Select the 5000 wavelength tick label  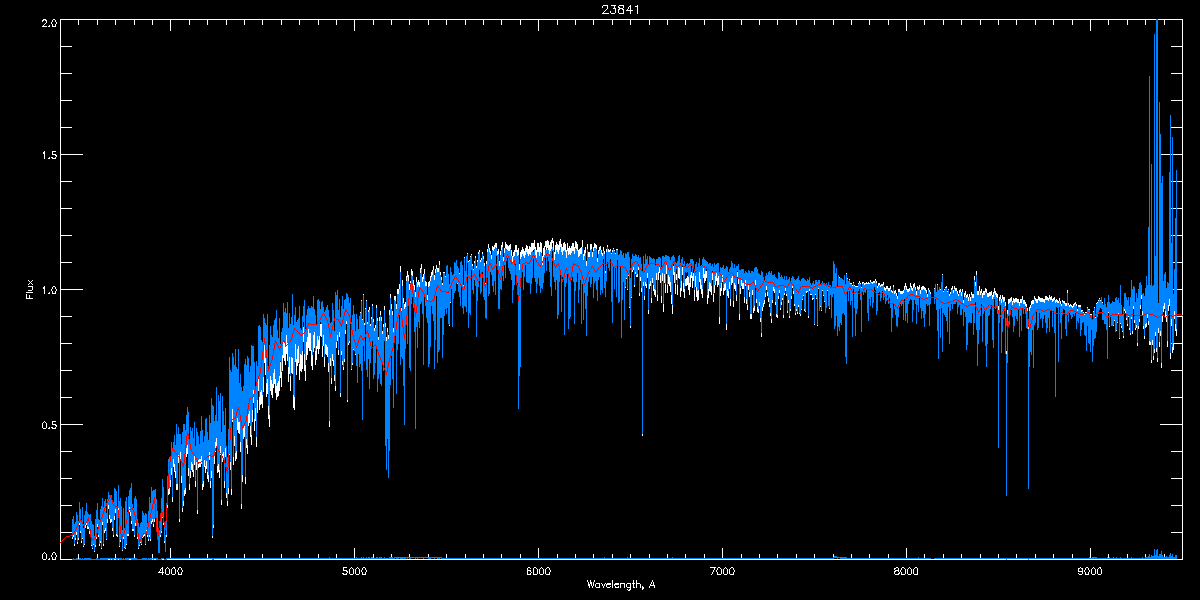(x=354, y=572)
